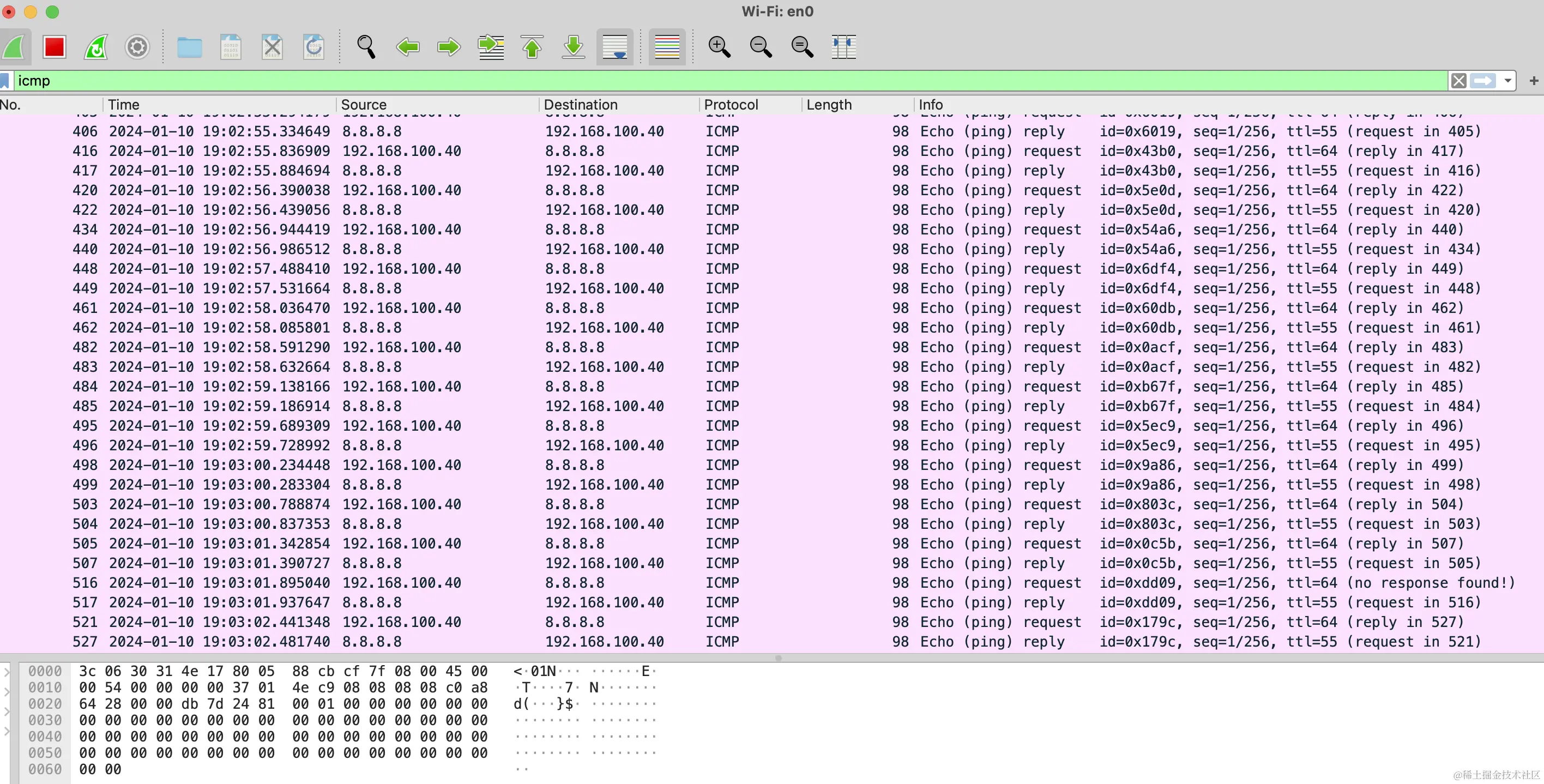Click the pane divider handle above the hex dump

coord(778,658)
